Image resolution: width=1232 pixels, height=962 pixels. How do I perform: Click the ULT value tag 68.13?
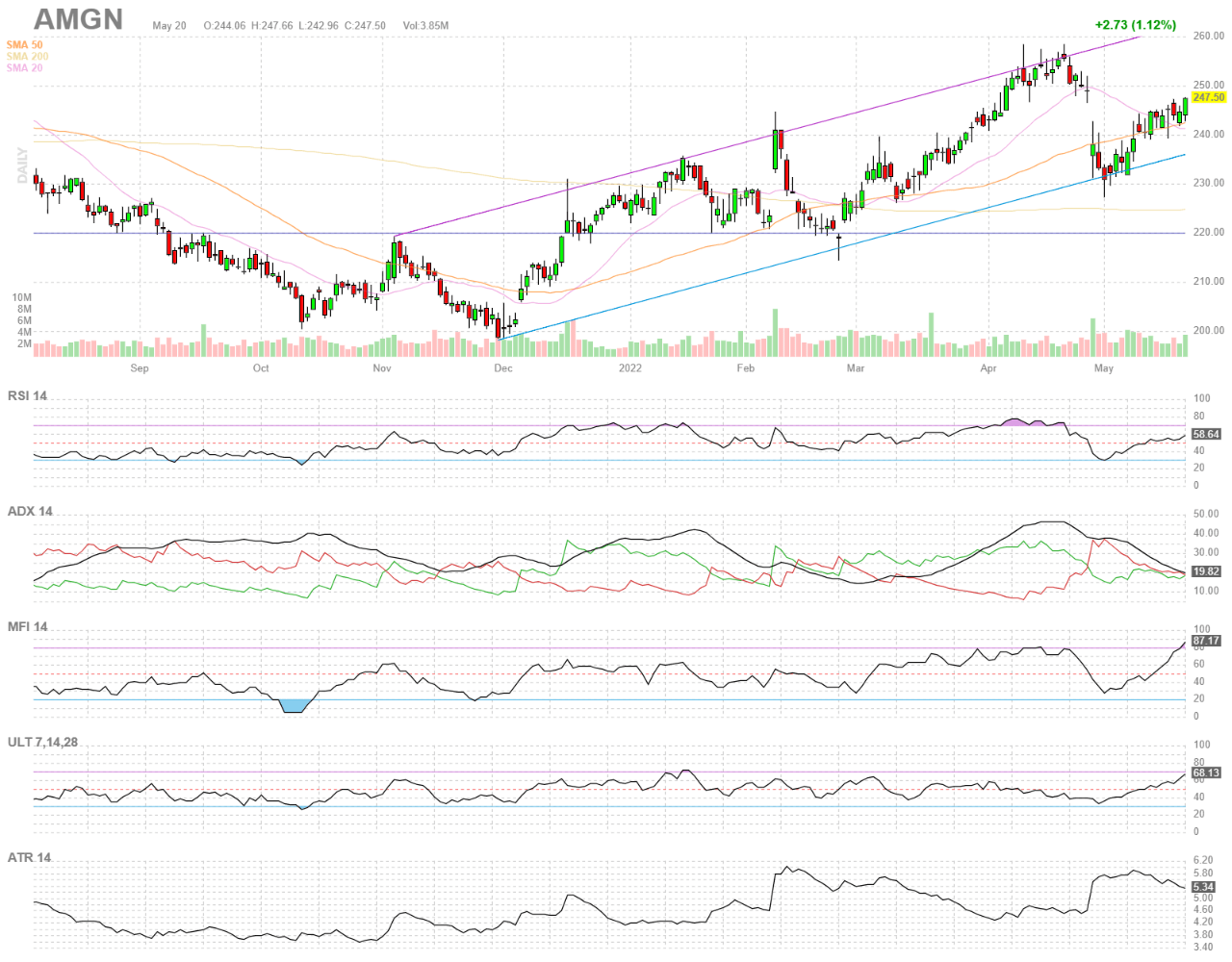[x=1206, y=772]
